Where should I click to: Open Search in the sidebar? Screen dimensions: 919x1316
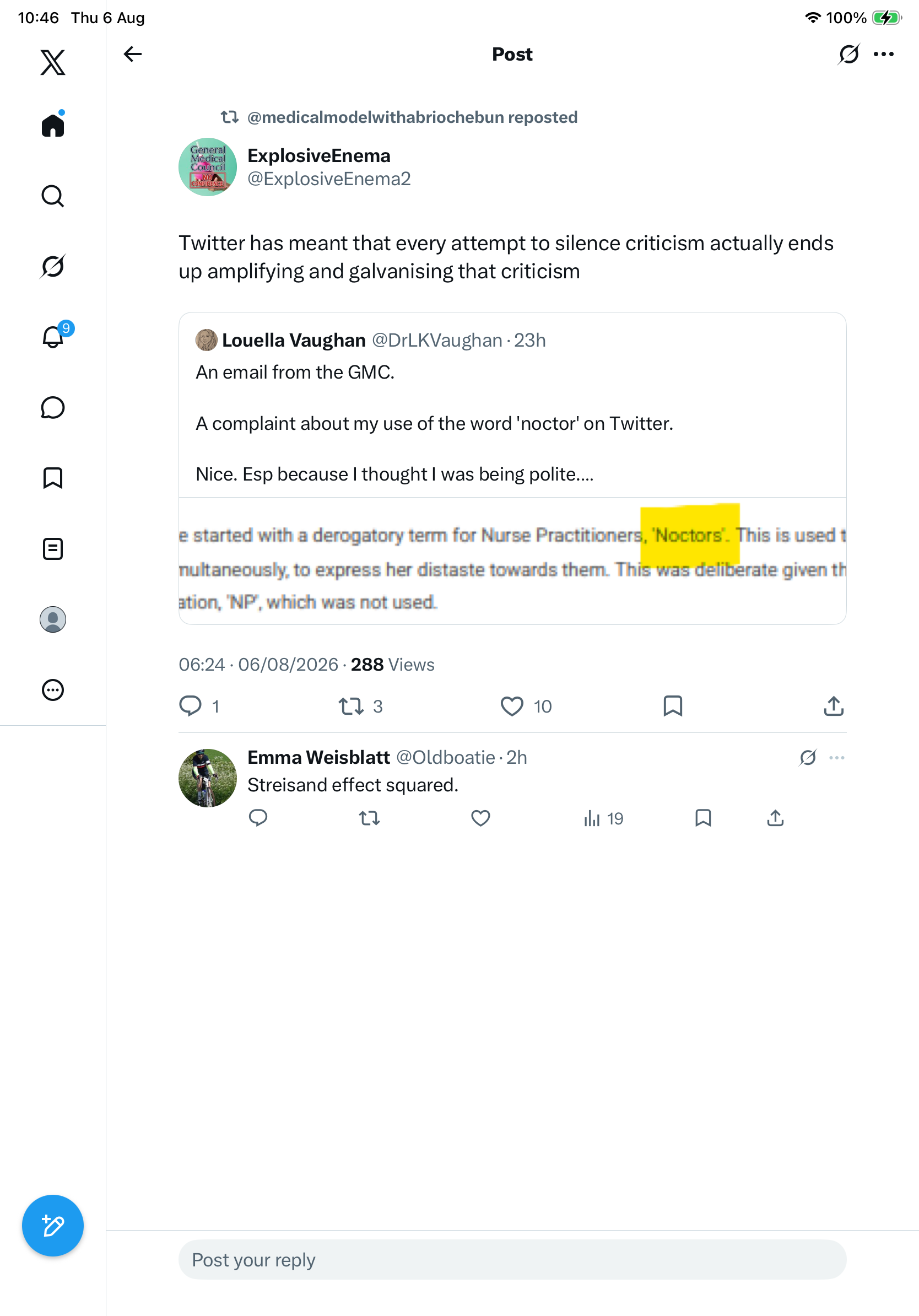(x=53, y=196)
